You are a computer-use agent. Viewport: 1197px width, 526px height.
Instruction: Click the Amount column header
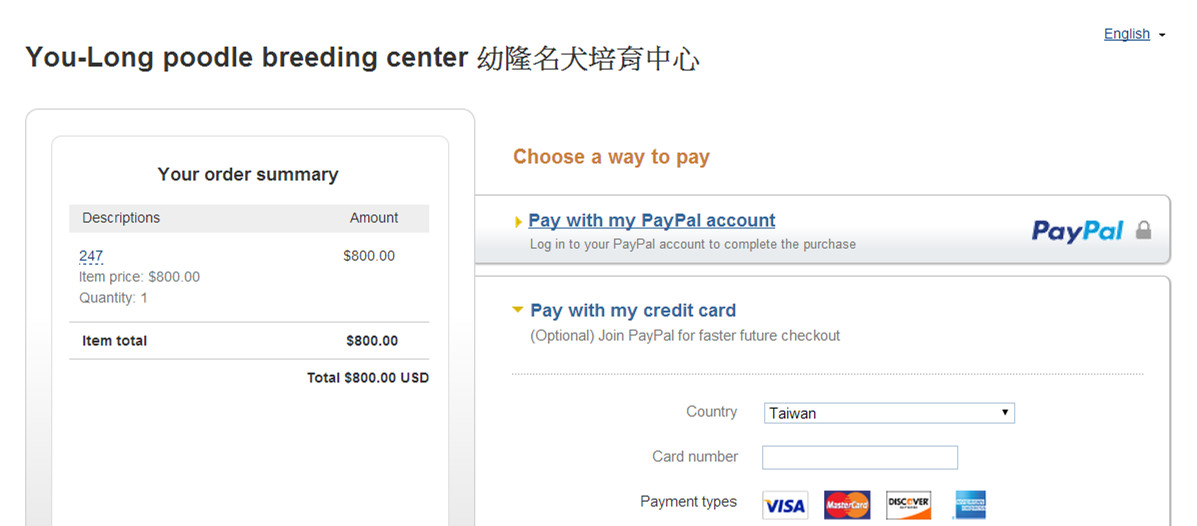374,218
